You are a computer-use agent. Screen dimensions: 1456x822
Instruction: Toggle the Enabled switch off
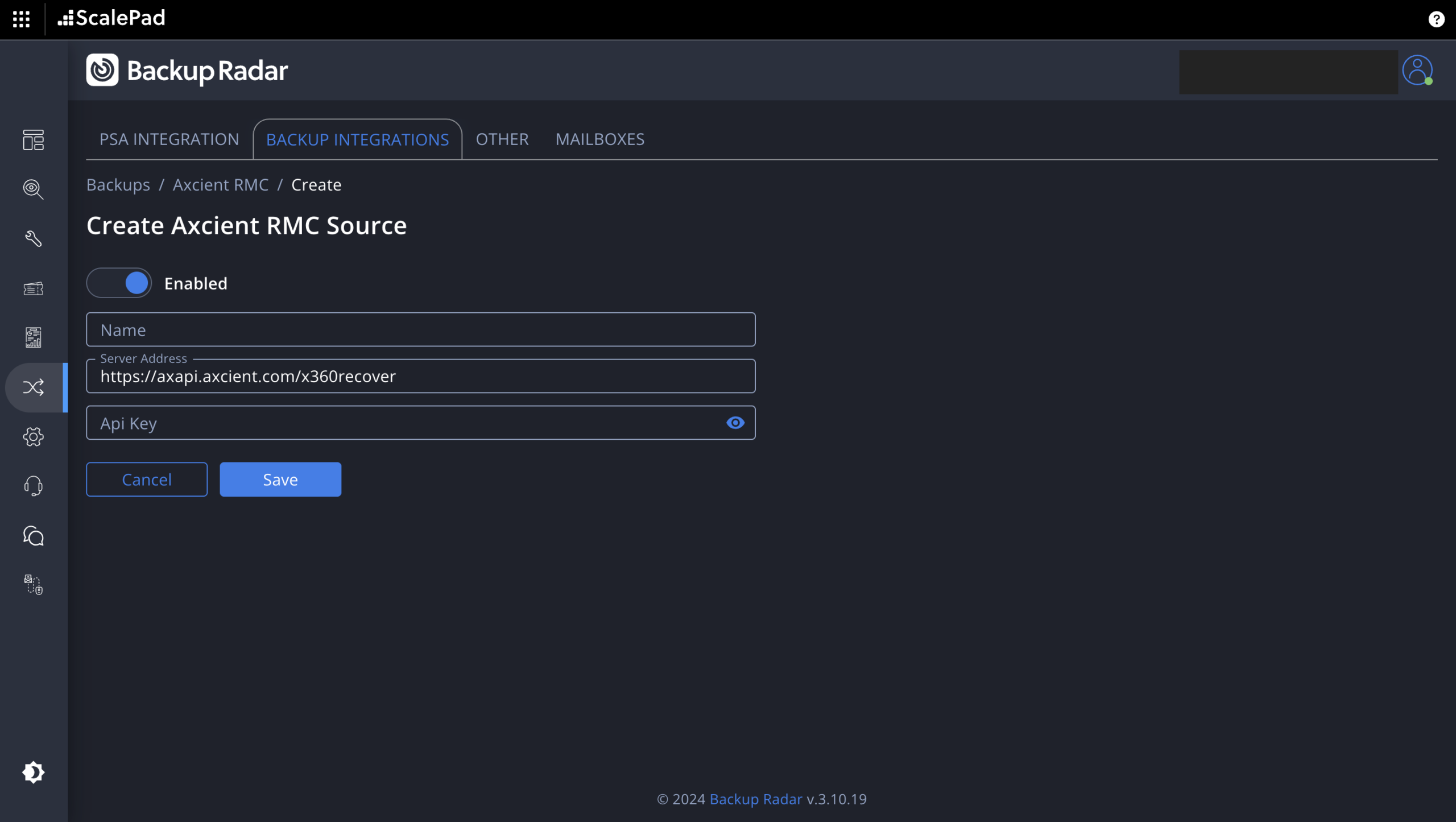119,283
